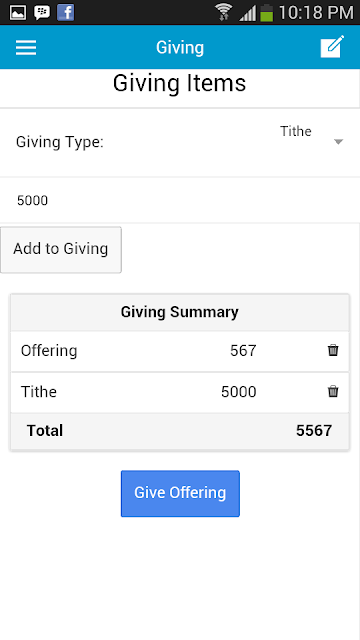
Task: Tap the picture notification icon in status bar
Action: (18, 13)
